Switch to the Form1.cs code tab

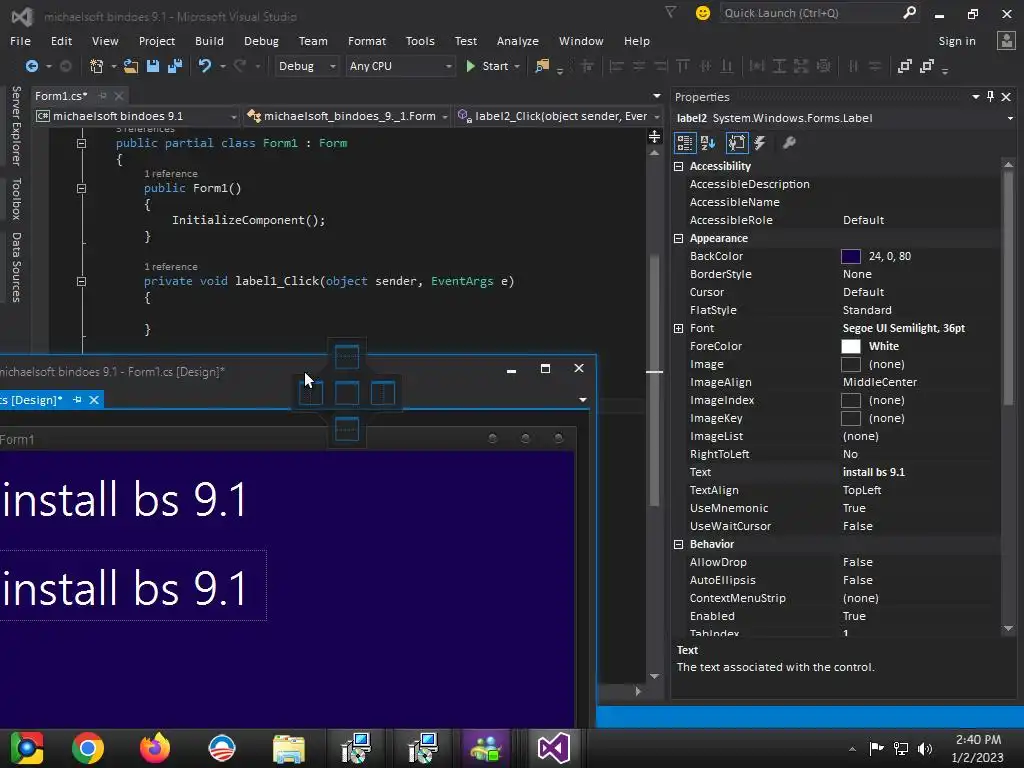(61, 96)
